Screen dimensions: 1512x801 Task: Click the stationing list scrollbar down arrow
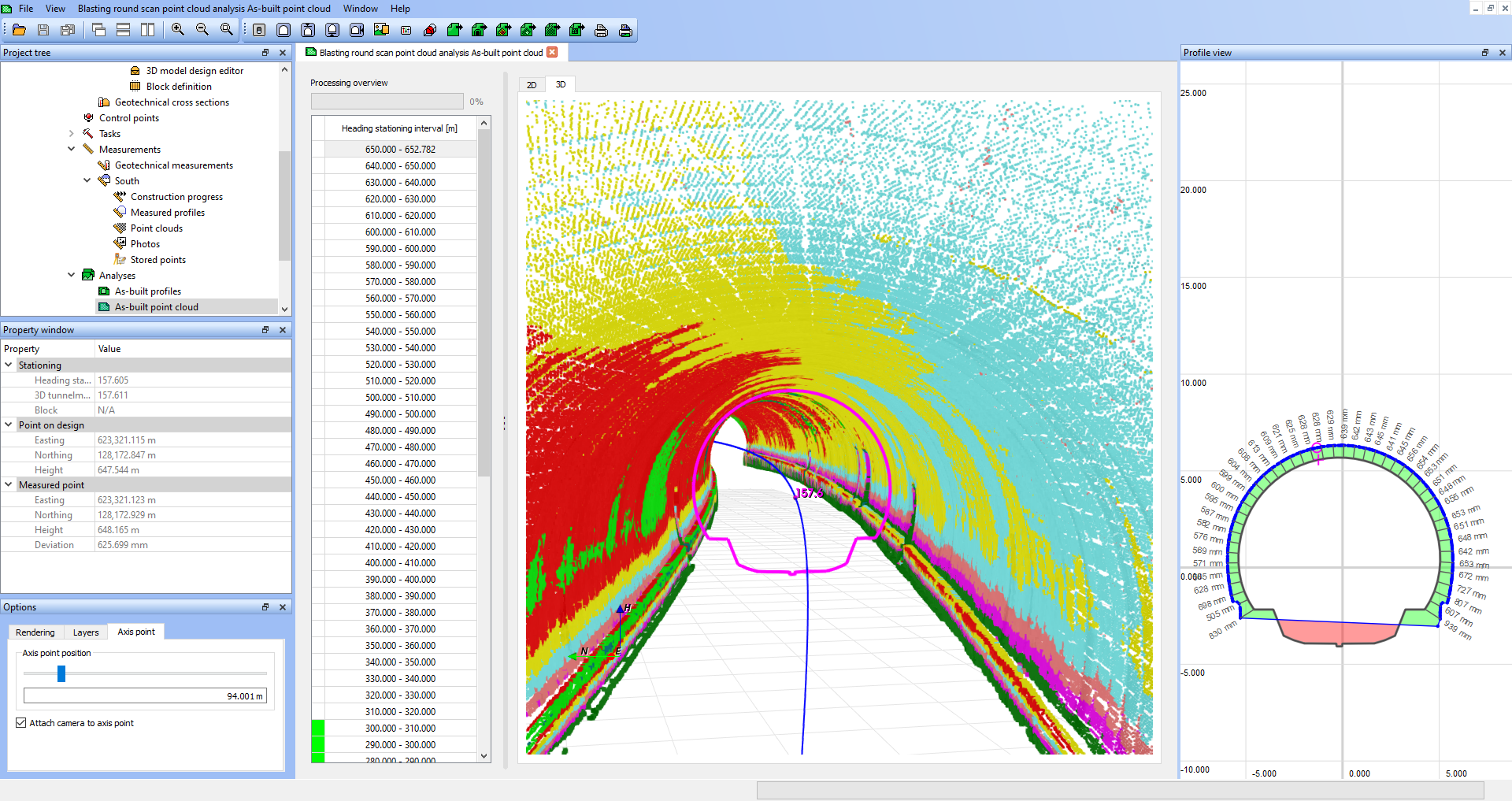[484, 756]
